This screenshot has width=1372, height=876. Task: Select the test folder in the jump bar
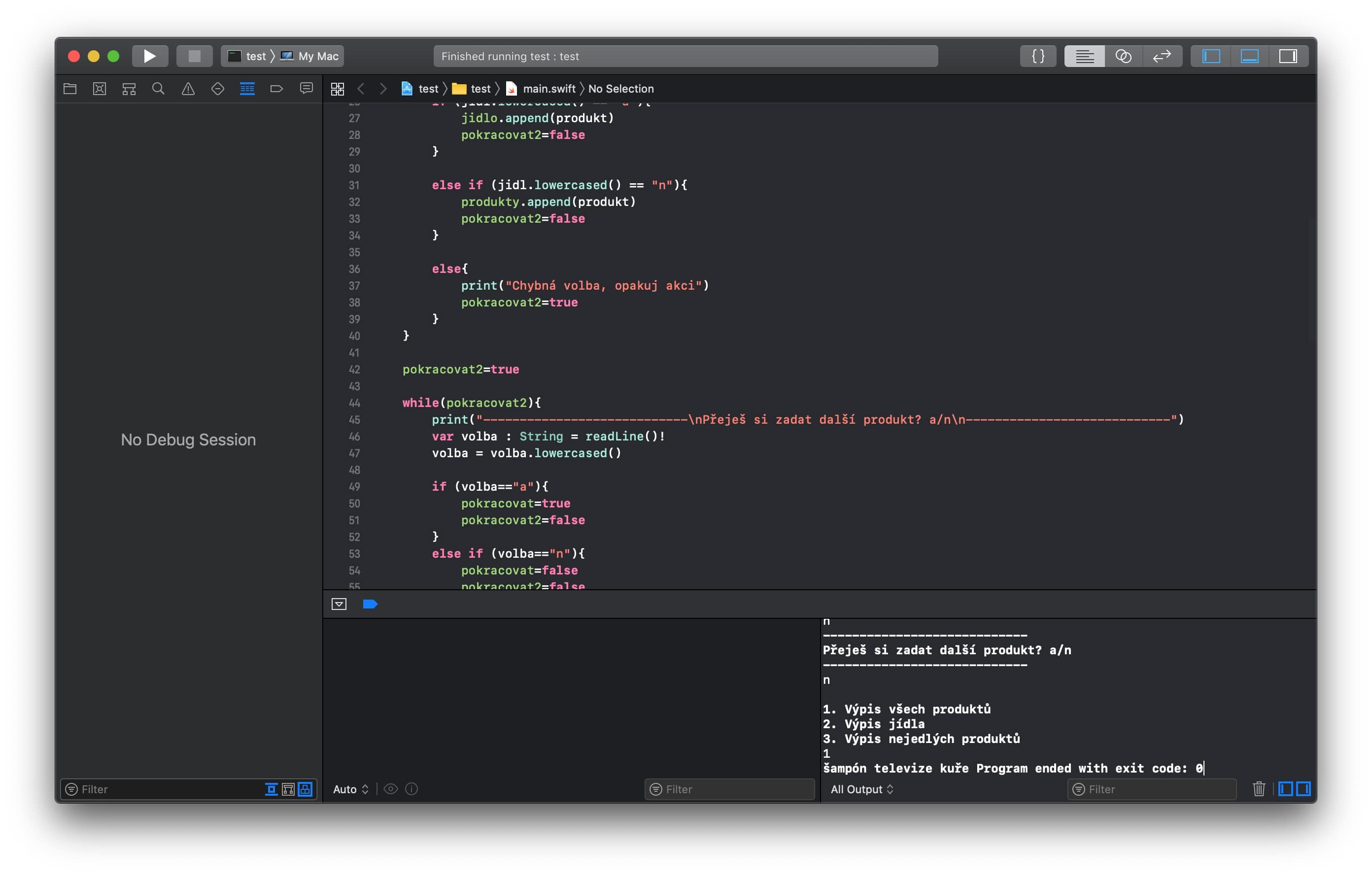pos(471,88)
